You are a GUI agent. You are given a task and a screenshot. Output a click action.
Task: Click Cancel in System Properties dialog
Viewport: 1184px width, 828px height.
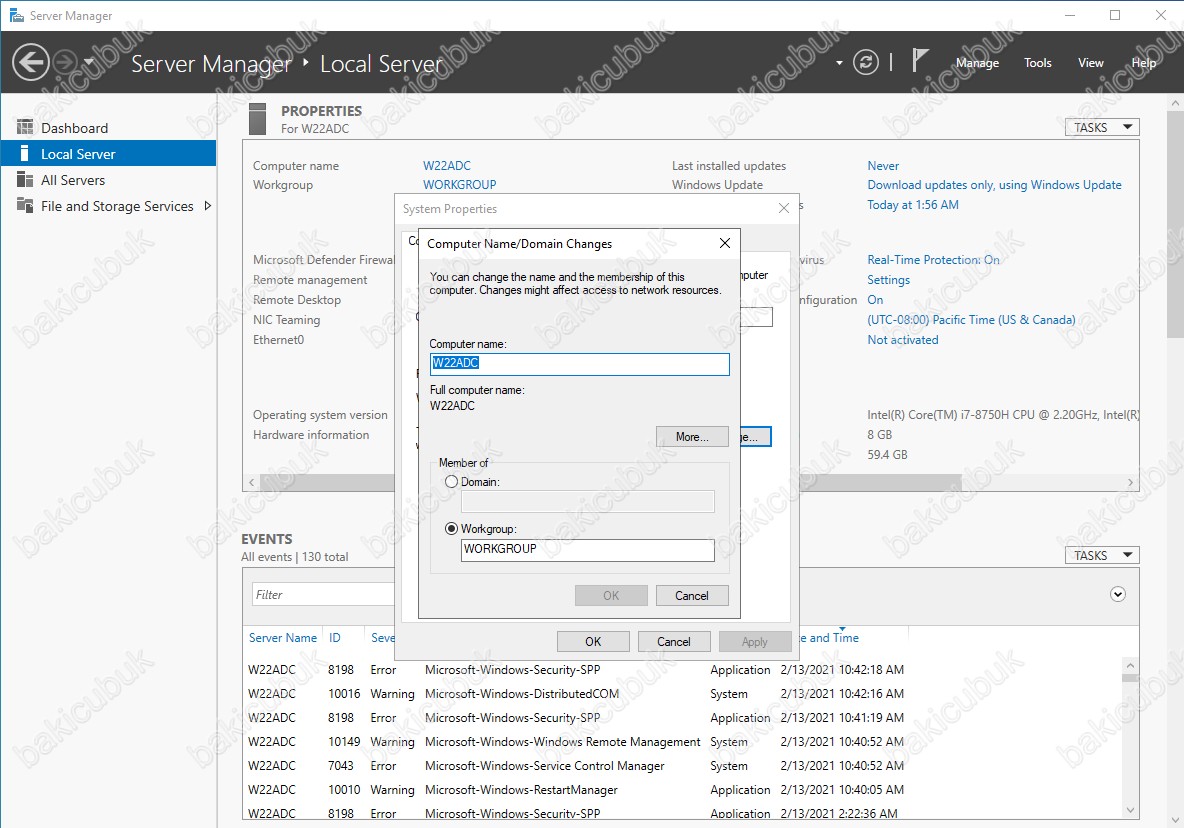click(x=674, y=642)
